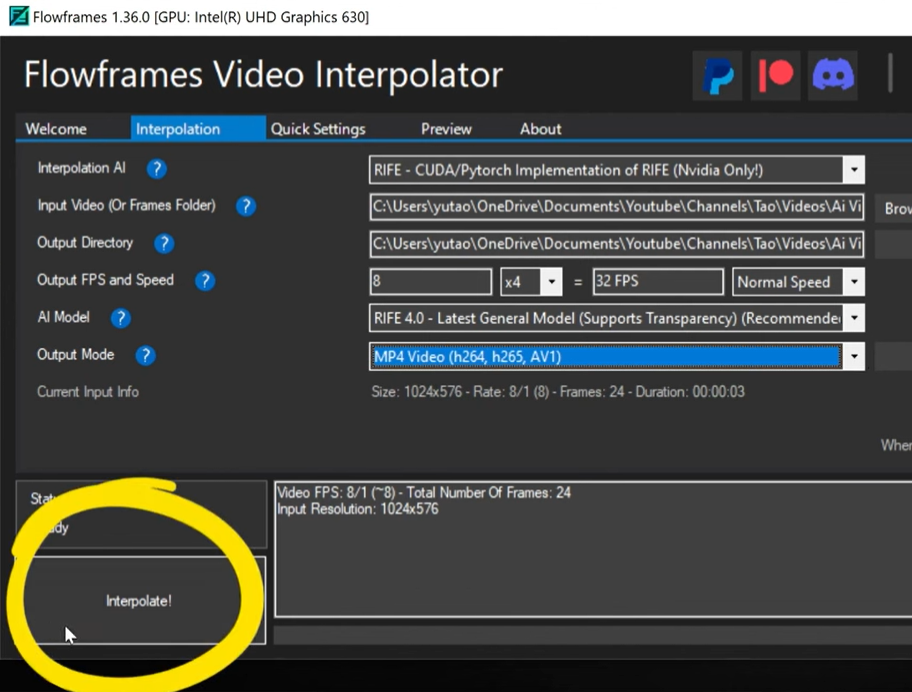912x692 pixels.
Task: Open the About tab
Action: [x=540, y=129]
